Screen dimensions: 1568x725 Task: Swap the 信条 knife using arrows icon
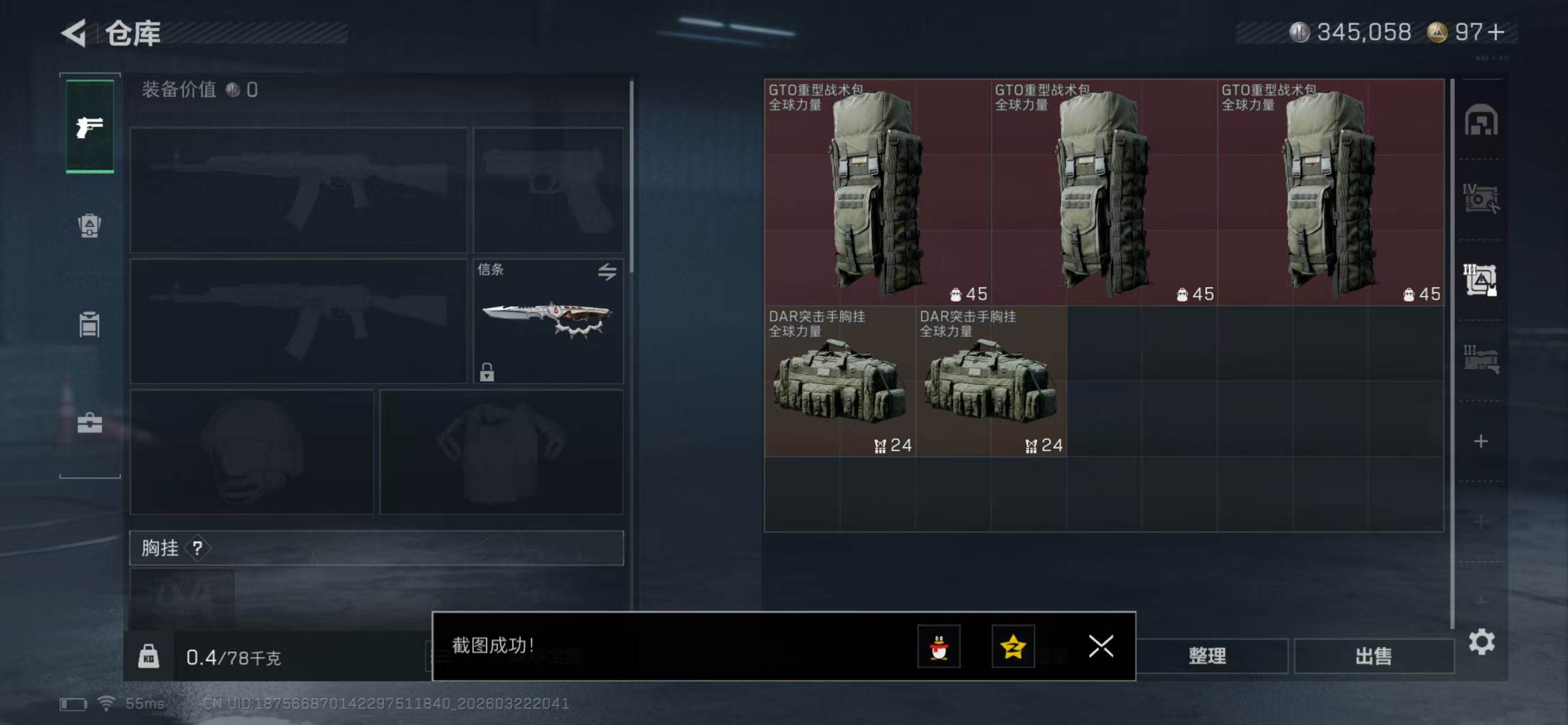[607, 271]
